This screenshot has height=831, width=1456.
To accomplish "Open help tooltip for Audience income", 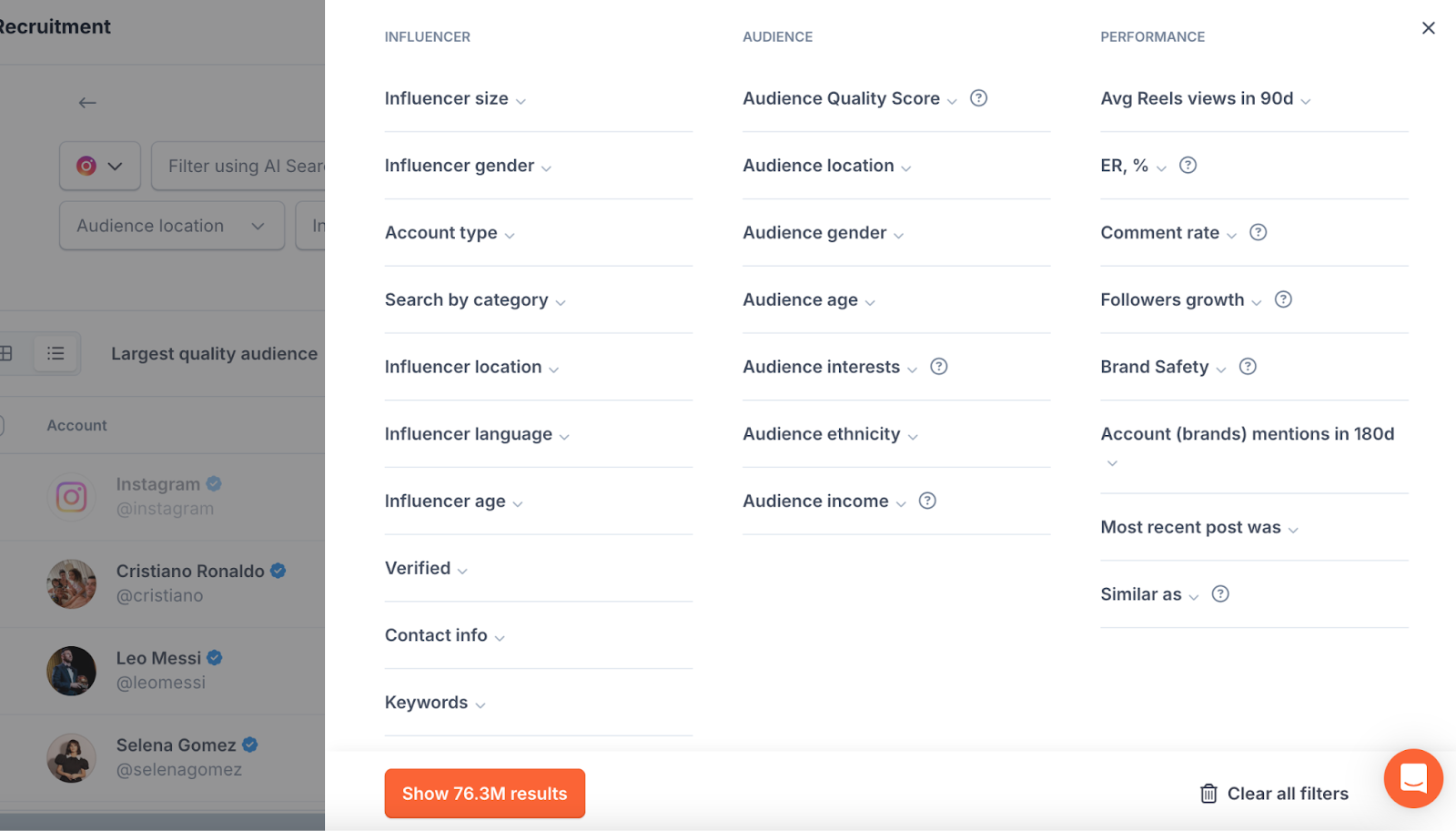I will click(x=927, y=501).
